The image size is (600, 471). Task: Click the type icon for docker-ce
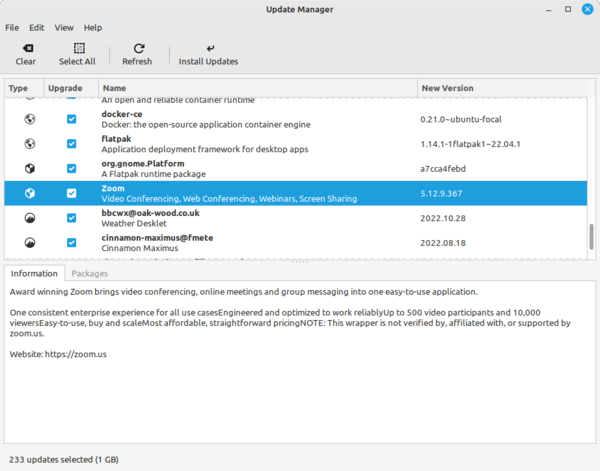(30, 119)
